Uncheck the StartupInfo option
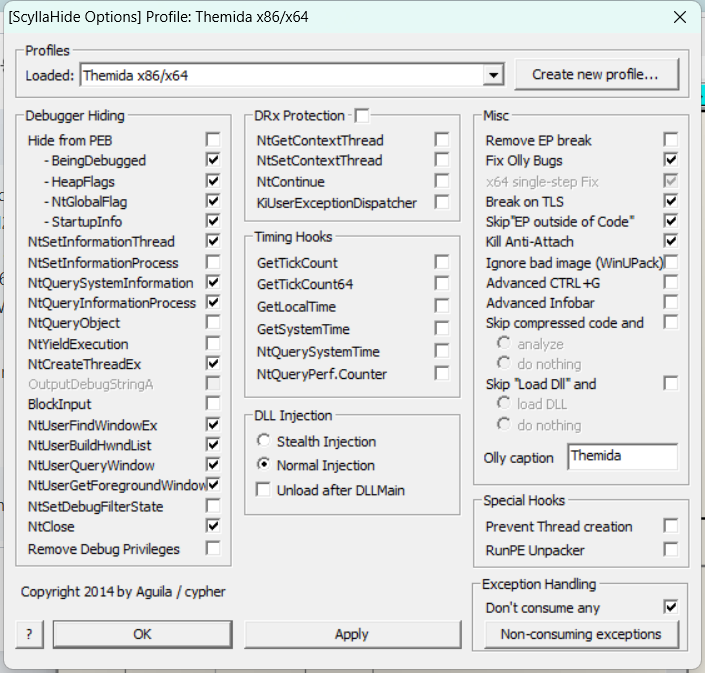Image resolution: width=705 pixels, height=673 pixels. 213,221
